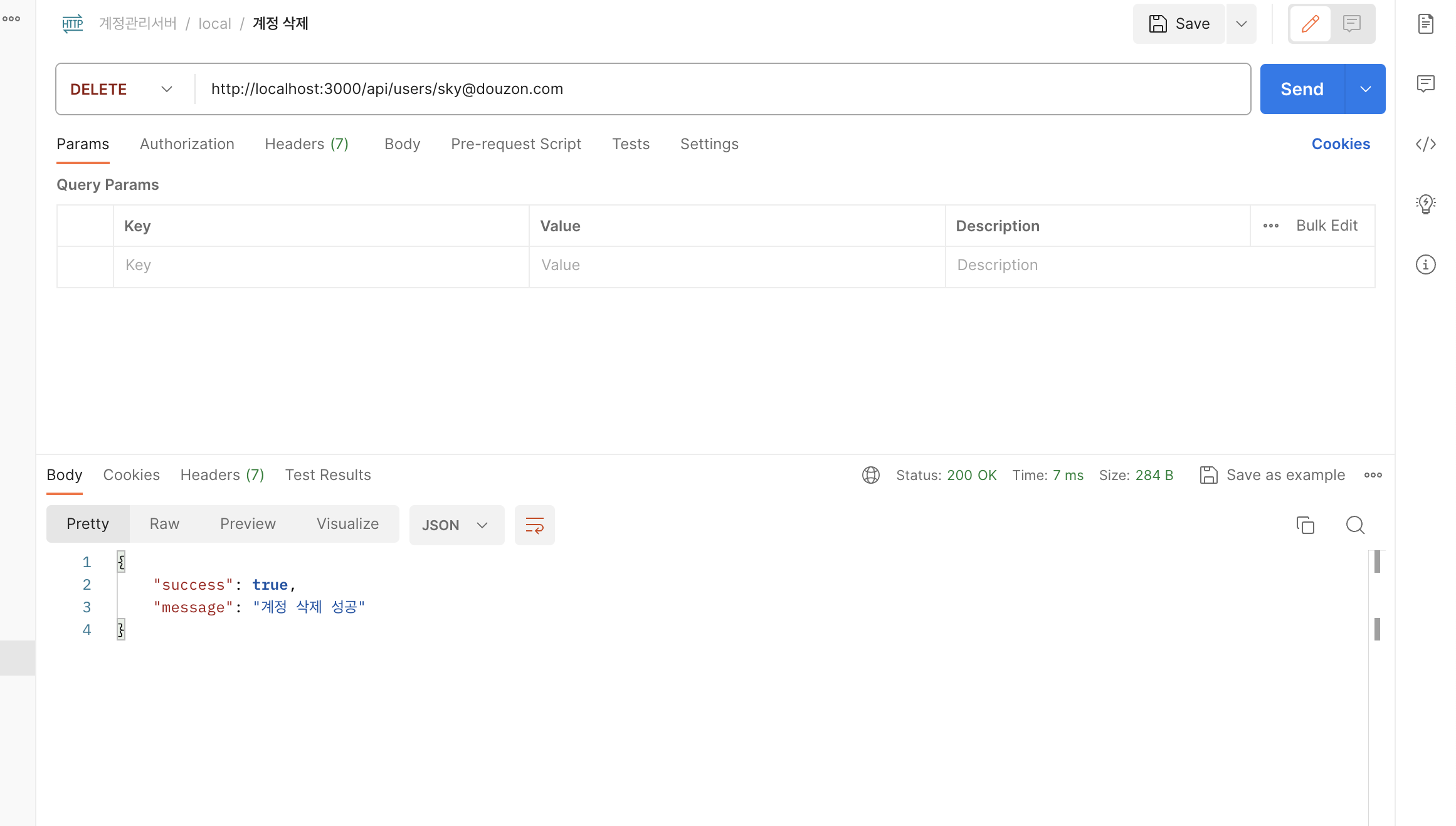The width and height of the screenshot is (1456, 826).
Task: Copy response body with copy icon
Action: pos(1305,525)
